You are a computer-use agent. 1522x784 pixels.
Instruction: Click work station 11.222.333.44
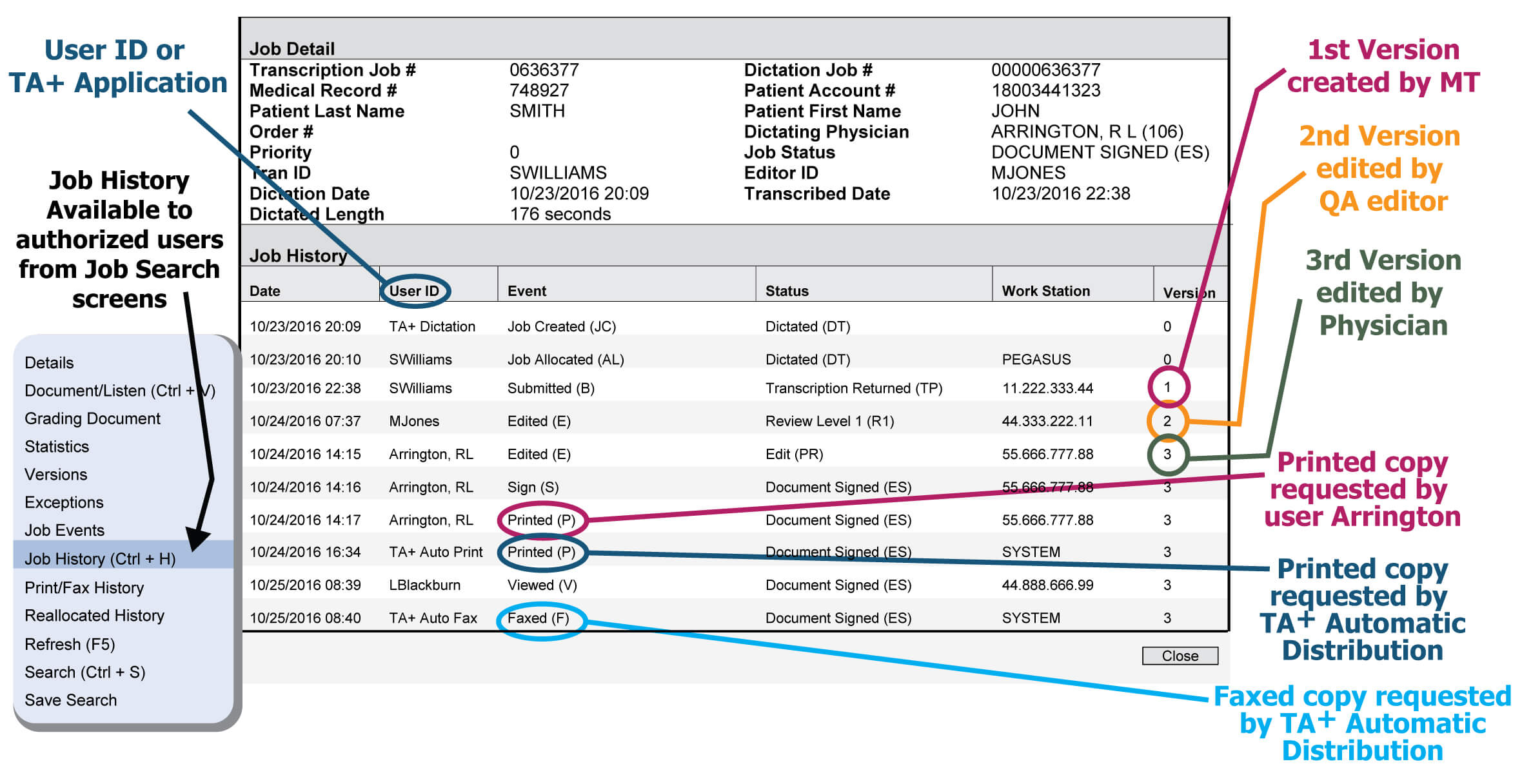[x=1047, y=388]
